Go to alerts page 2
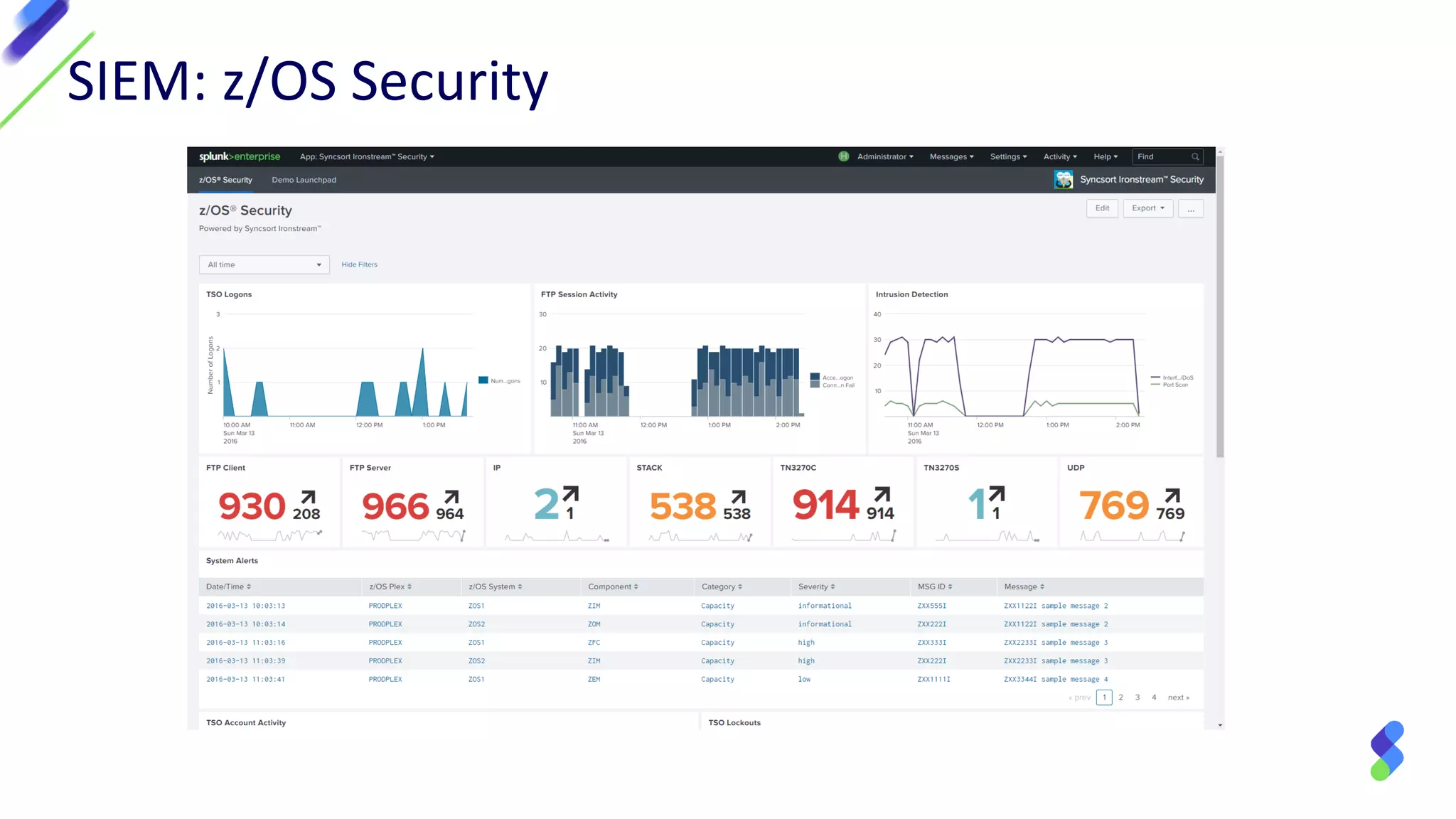 1120,697
